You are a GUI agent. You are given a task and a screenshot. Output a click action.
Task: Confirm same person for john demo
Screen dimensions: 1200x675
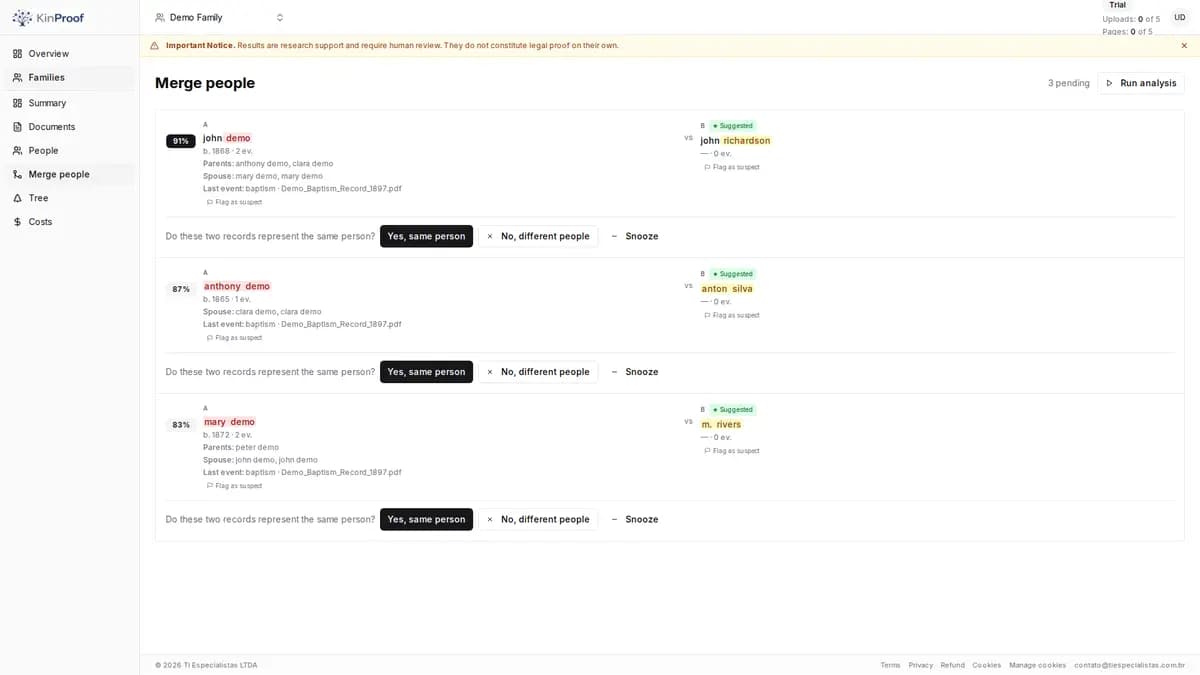click(x=426, y=236)
